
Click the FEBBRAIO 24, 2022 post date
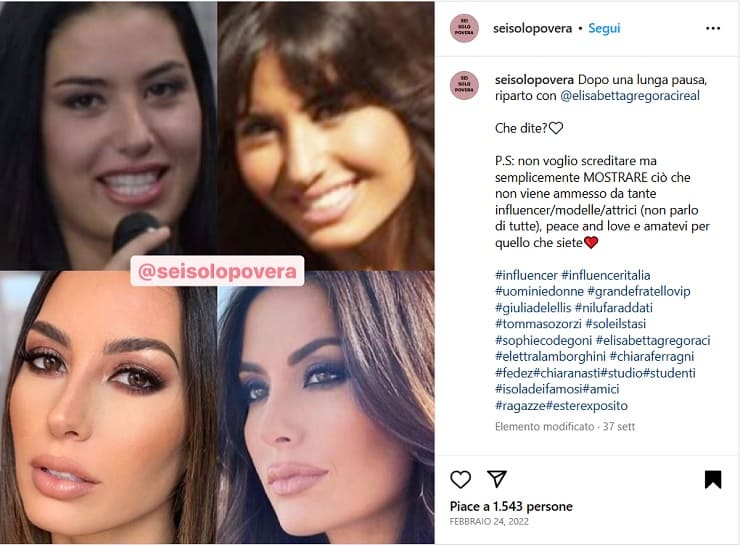tap(489, 522)
